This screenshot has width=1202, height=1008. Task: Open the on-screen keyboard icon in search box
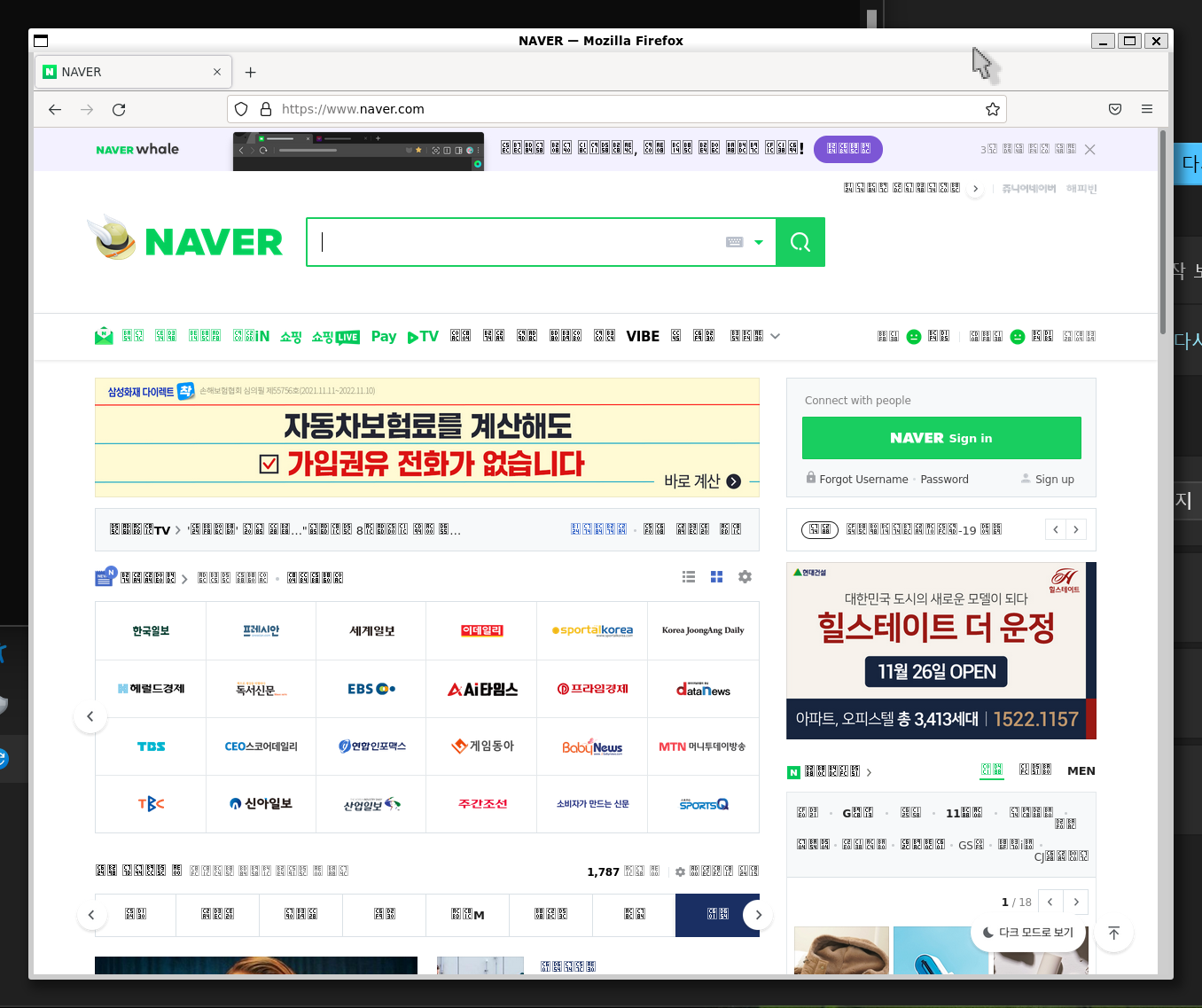(x=734, y=242)
